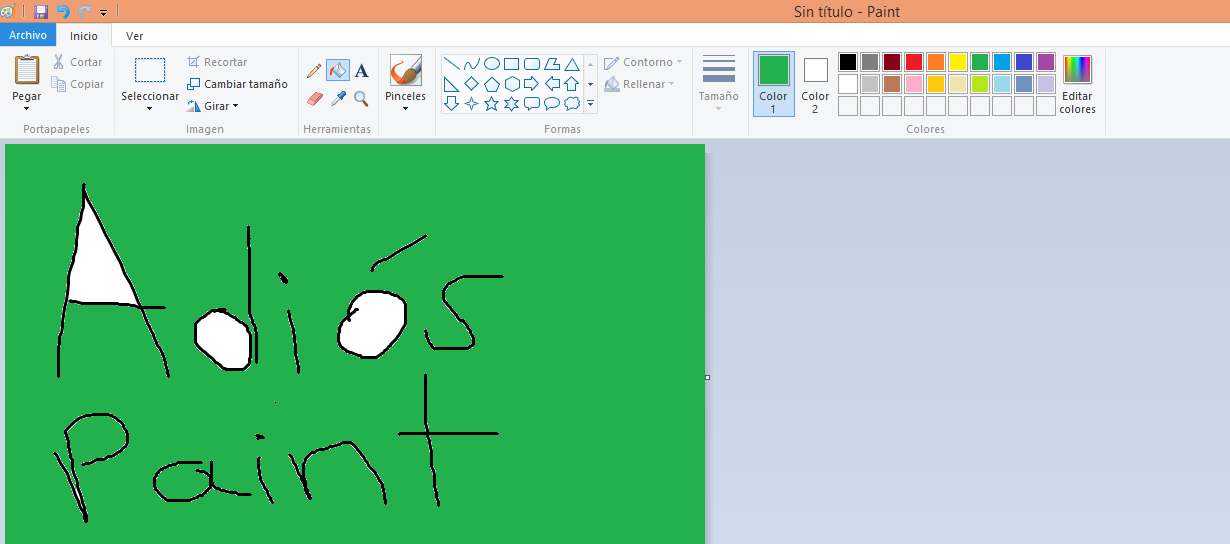Open Editar colores dialog
The image size is (1230, 544).
tap(1078, 84)
